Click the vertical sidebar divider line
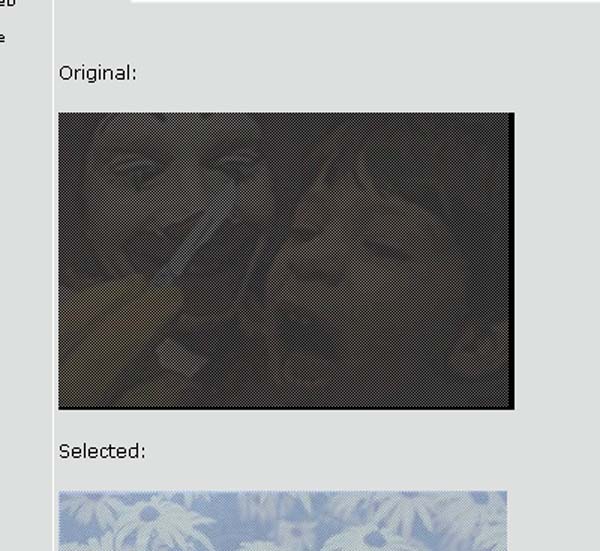600x551 pixels. tap(54, 276)
